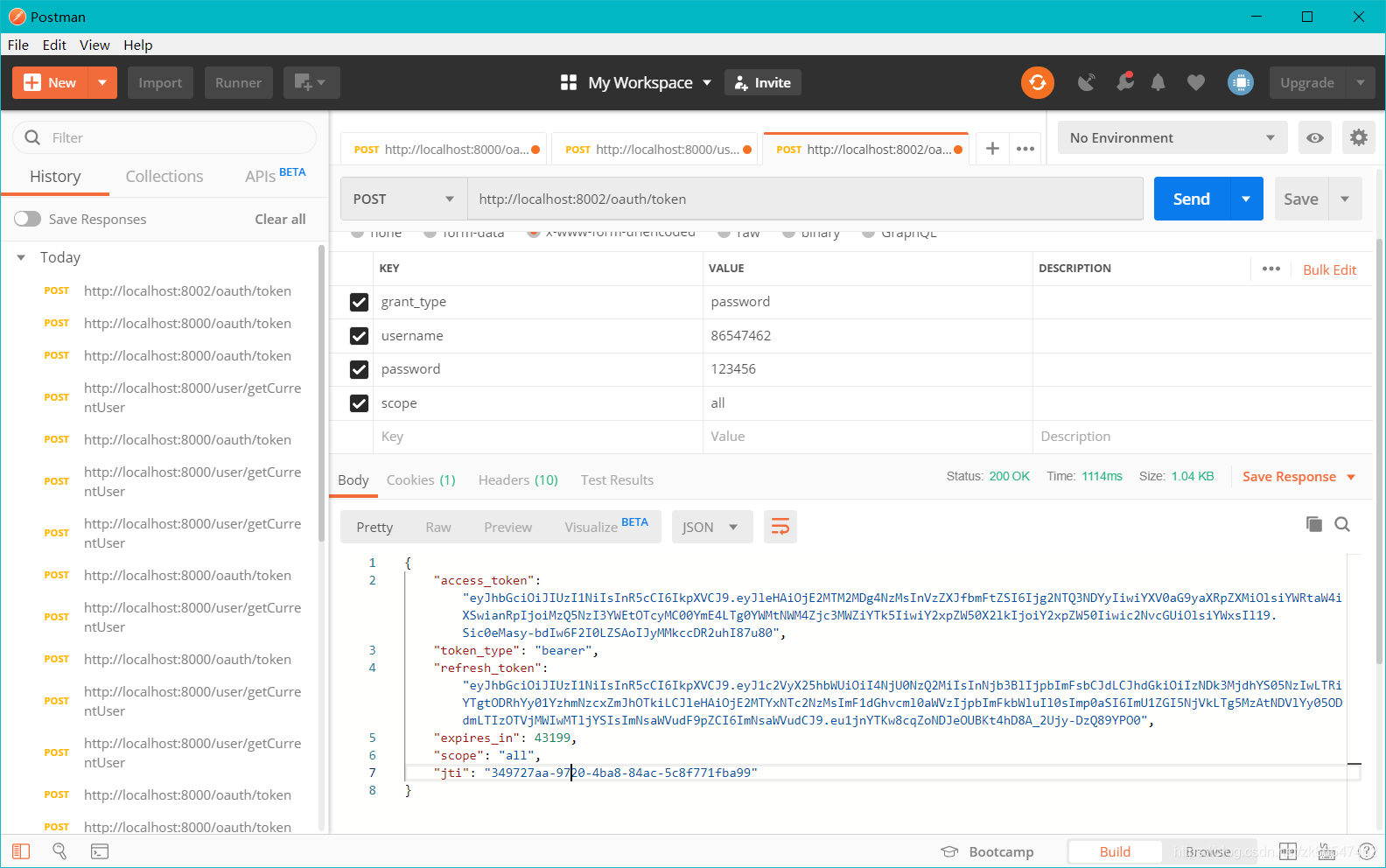1386x868 pixels.
Task: Uncheck the username parameter
Action: (x=359, y=336)
